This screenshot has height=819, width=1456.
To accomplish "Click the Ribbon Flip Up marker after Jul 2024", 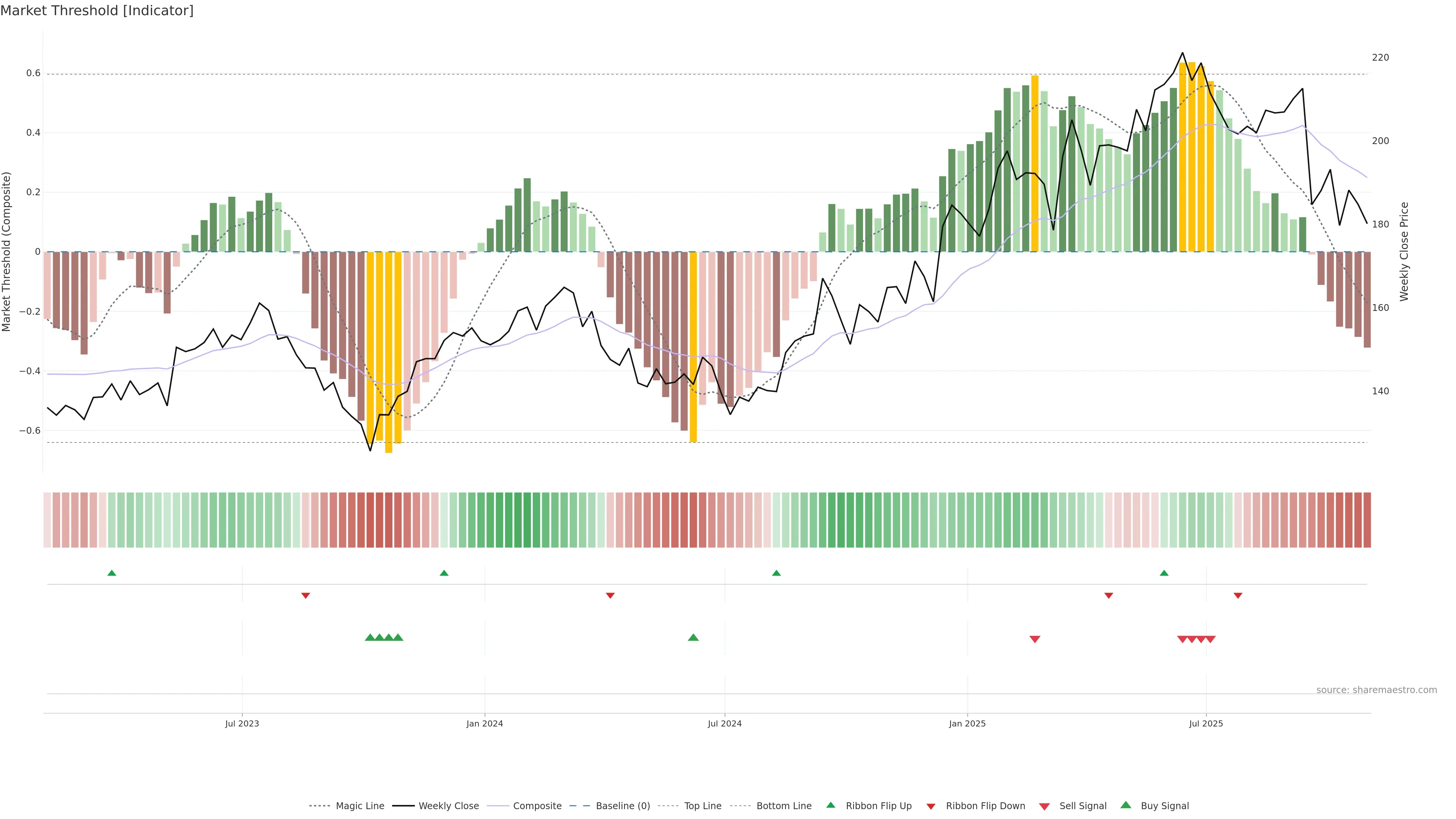I will tap(776, 573).
